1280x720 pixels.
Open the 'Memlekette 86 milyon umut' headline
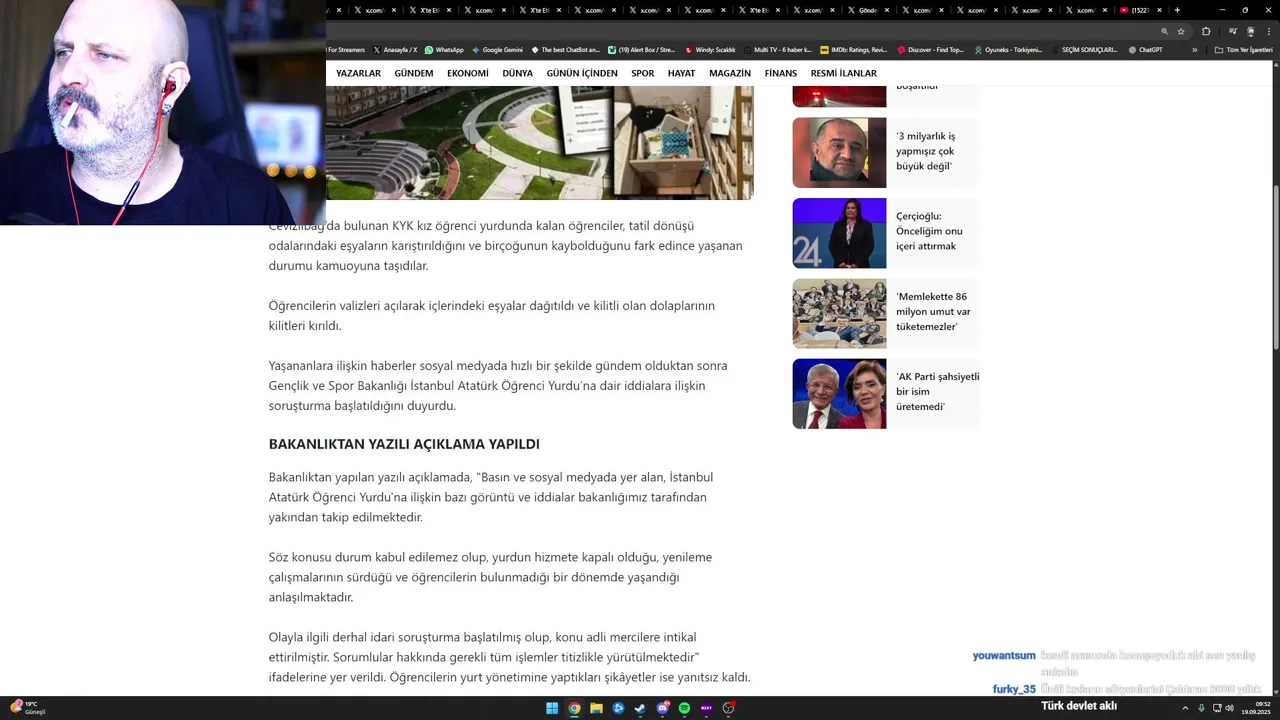pyautogui.click(x=933, y=311)
